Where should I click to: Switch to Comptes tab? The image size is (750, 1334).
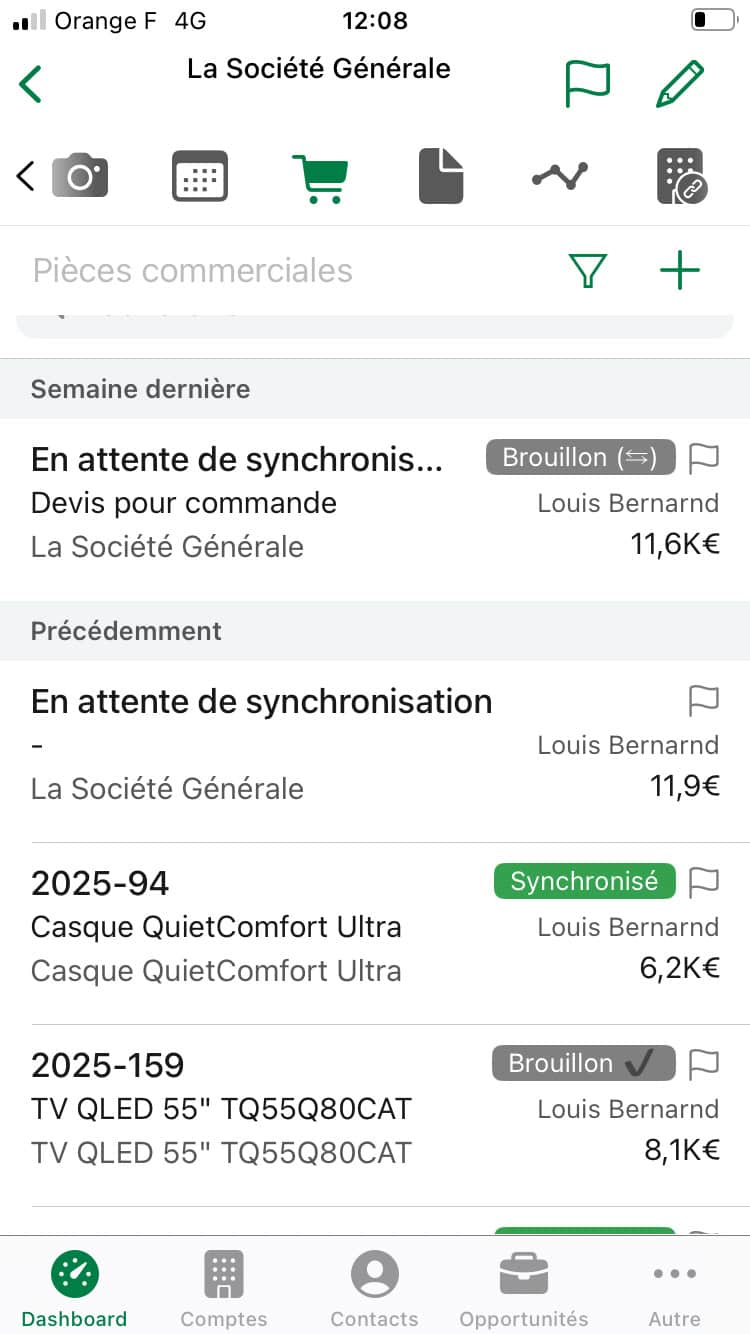[224, 1288]
